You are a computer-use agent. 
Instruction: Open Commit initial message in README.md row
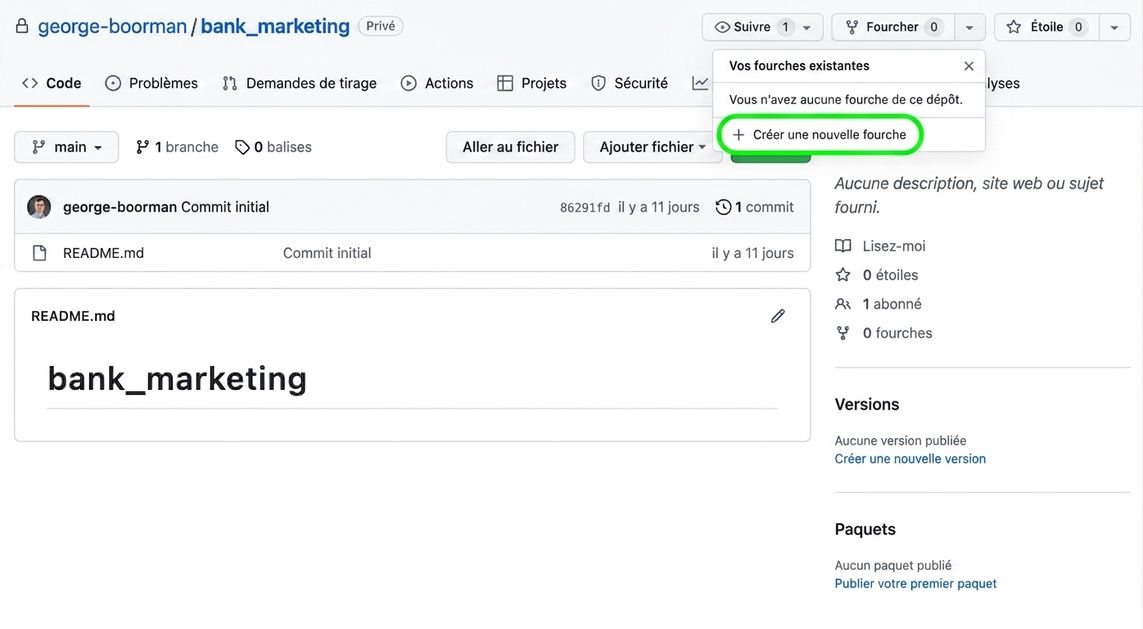[x=327, y=253]
